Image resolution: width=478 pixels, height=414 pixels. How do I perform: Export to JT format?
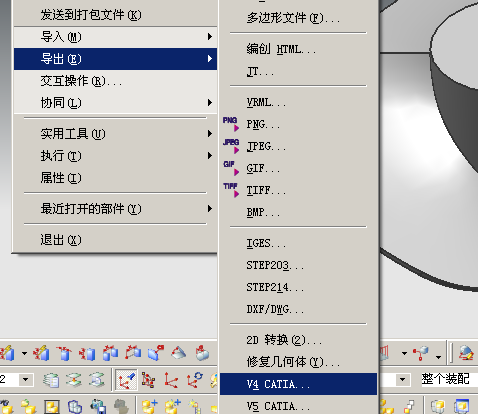[x=298, y=71]
